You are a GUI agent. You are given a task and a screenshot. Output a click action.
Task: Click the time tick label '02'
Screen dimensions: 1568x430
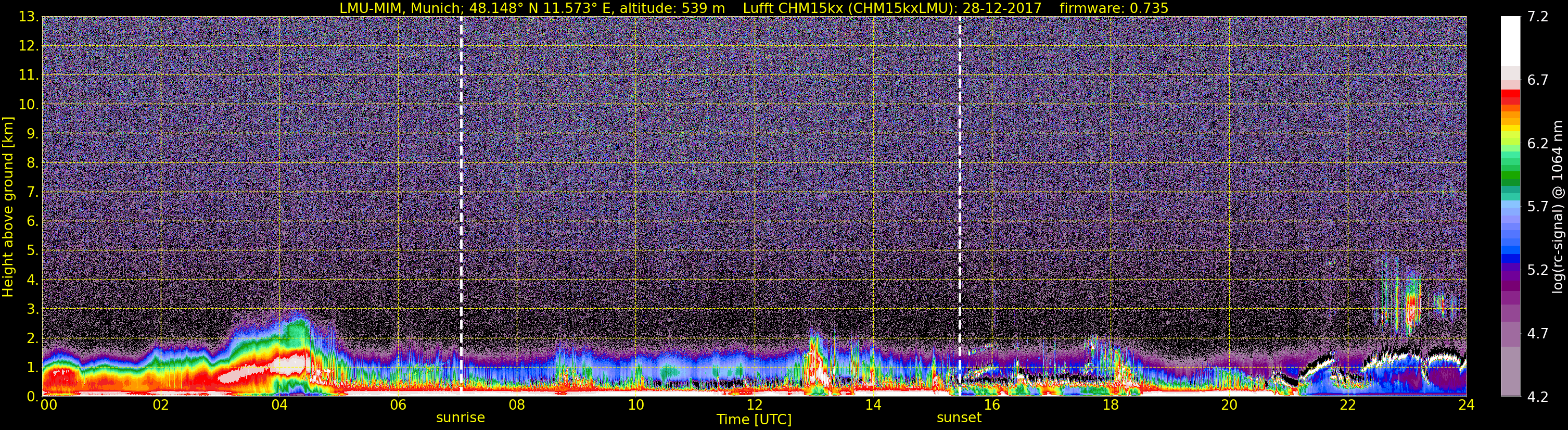click(x=161, y=405)
